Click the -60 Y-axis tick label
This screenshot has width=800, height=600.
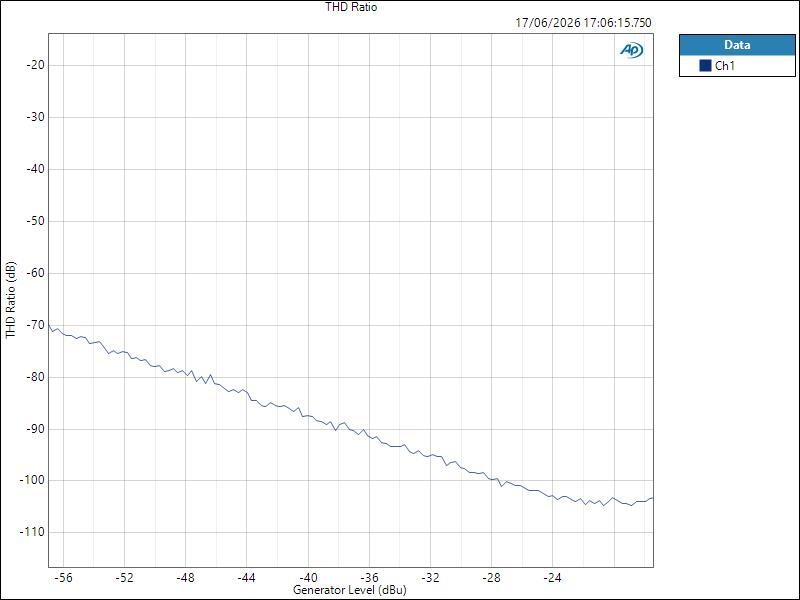pyautogui.click(x=35, y=273)
